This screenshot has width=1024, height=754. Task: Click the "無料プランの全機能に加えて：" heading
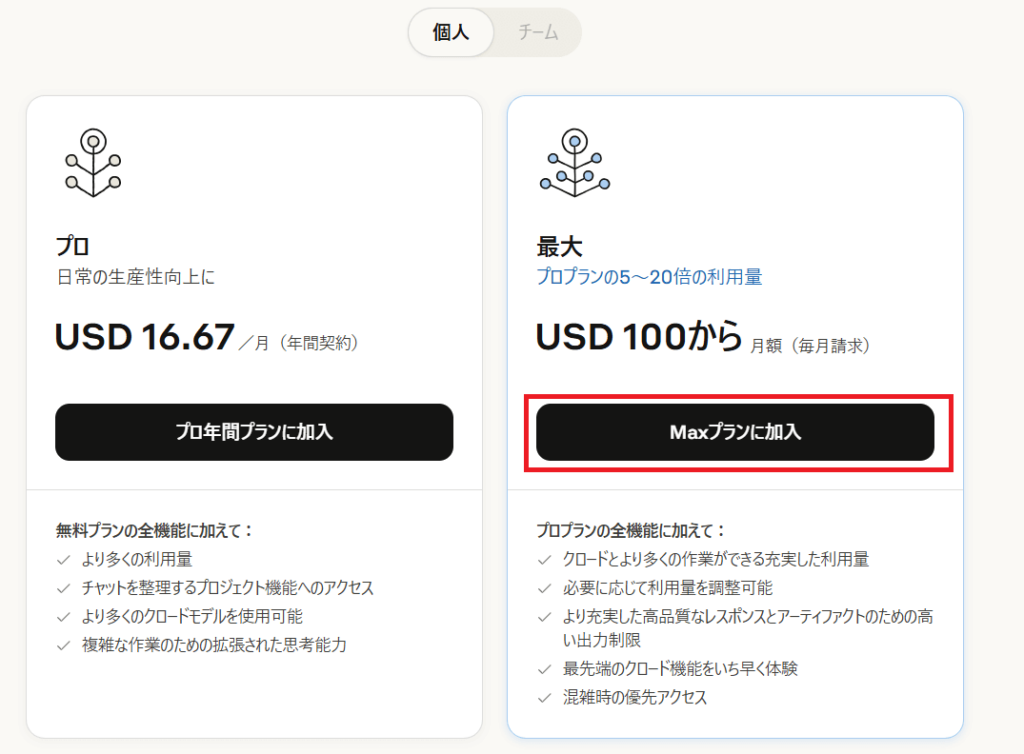pyautogui.click(x=155, y=530)
